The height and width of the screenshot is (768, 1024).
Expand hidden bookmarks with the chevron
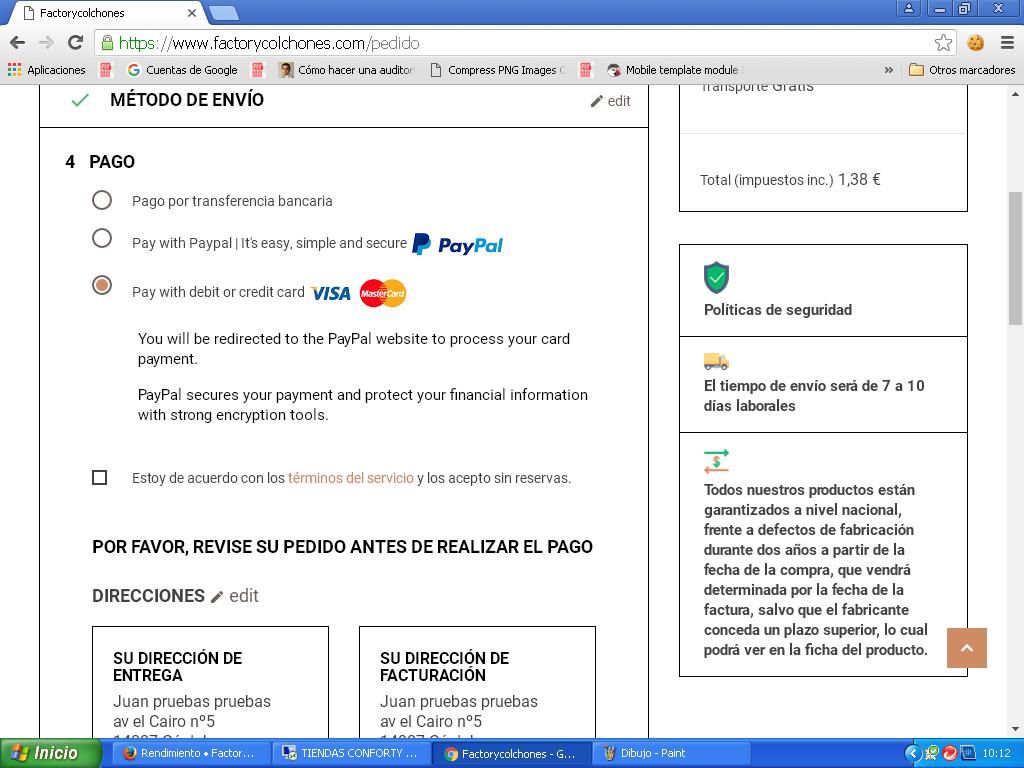click(888, 70)
